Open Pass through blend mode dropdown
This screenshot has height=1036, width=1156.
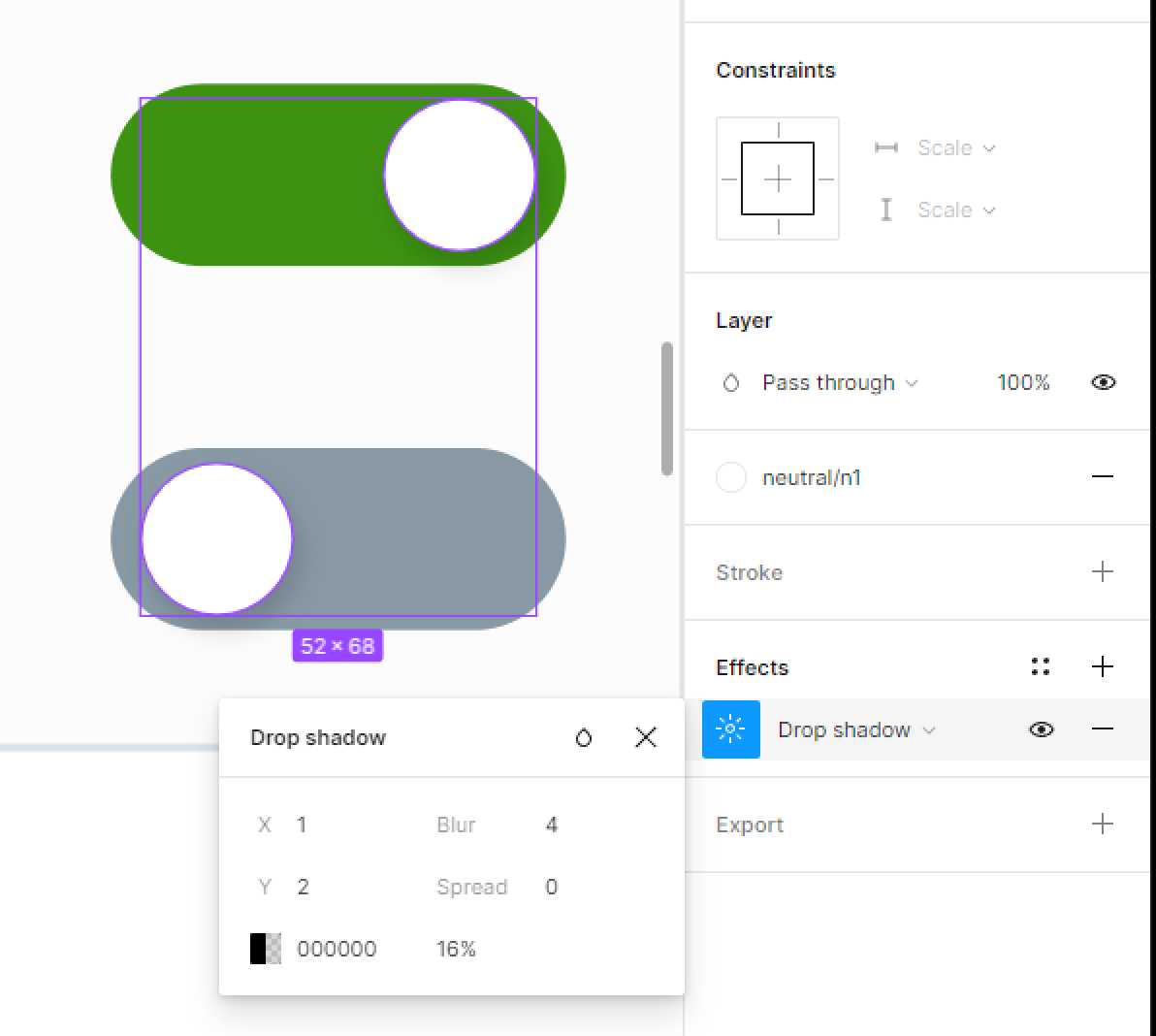coord(840,383)
